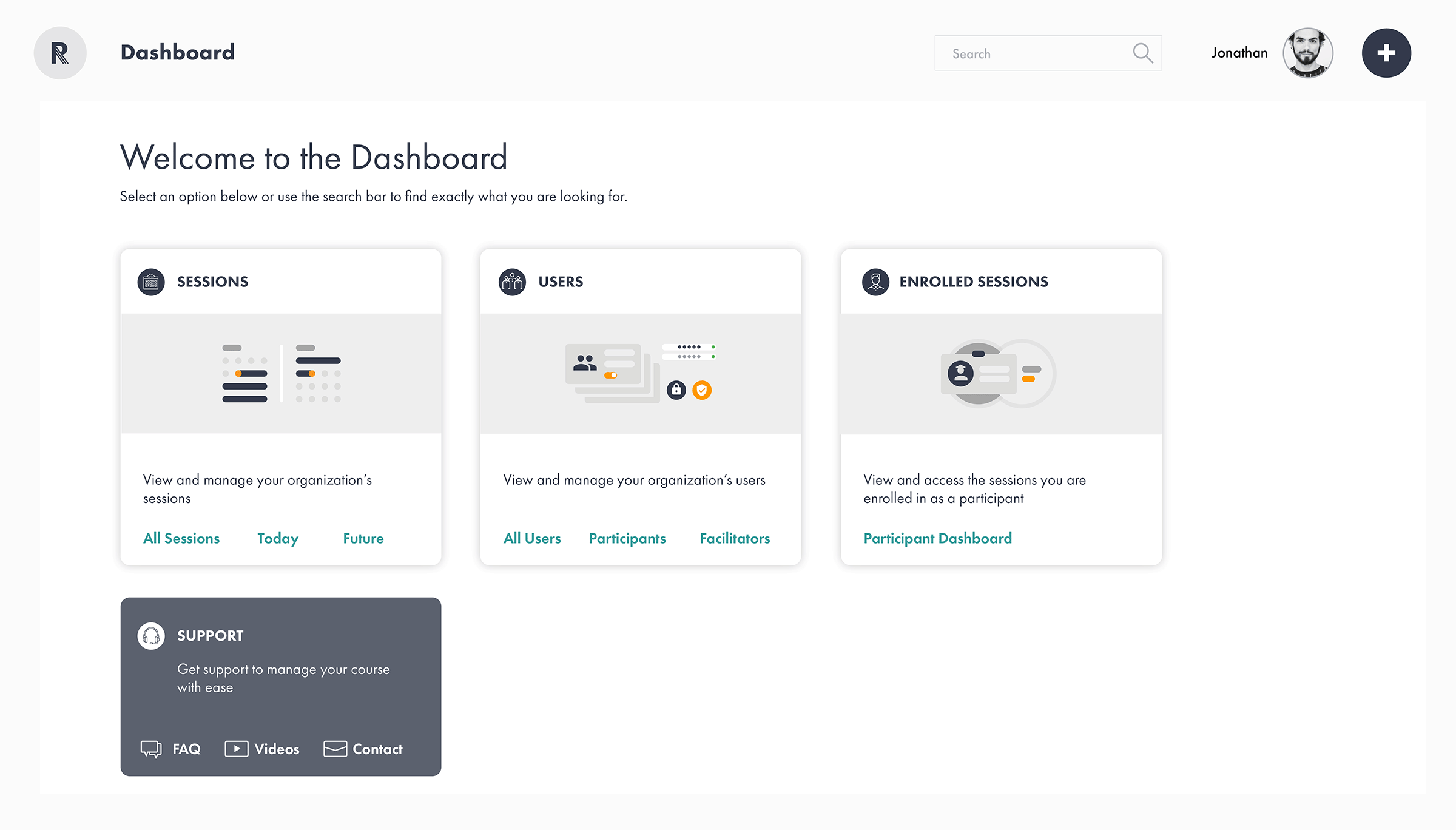Open Today's sessions link
Viewport: 1456px width, 830px height.
278,539
